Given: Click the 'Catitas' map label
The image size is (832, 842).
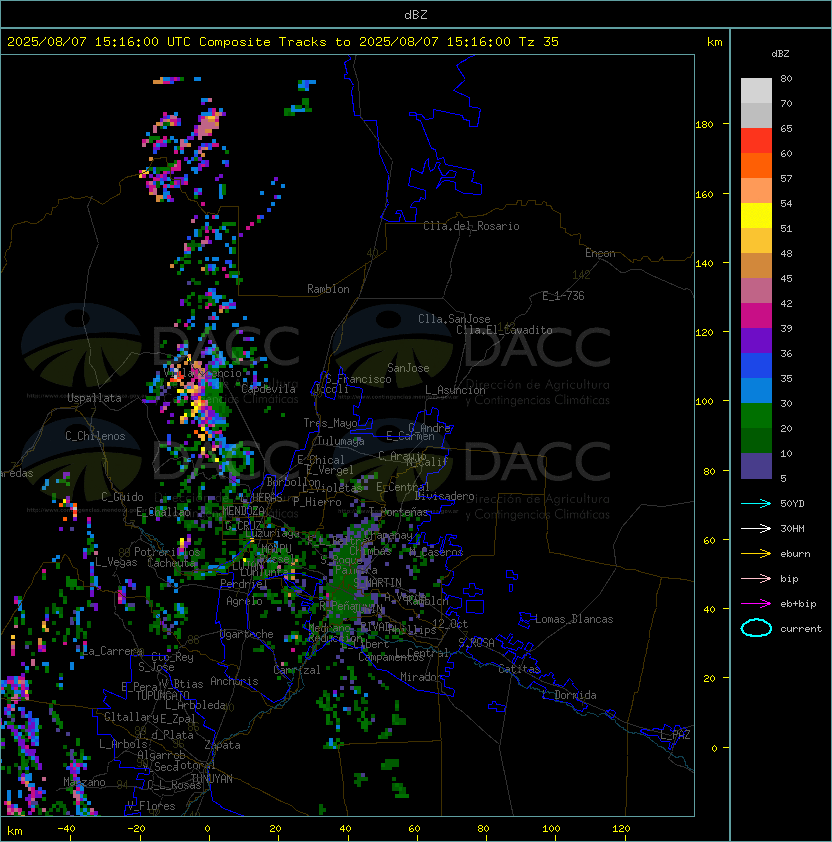Looking at the screenshot, I should (519, 669).
